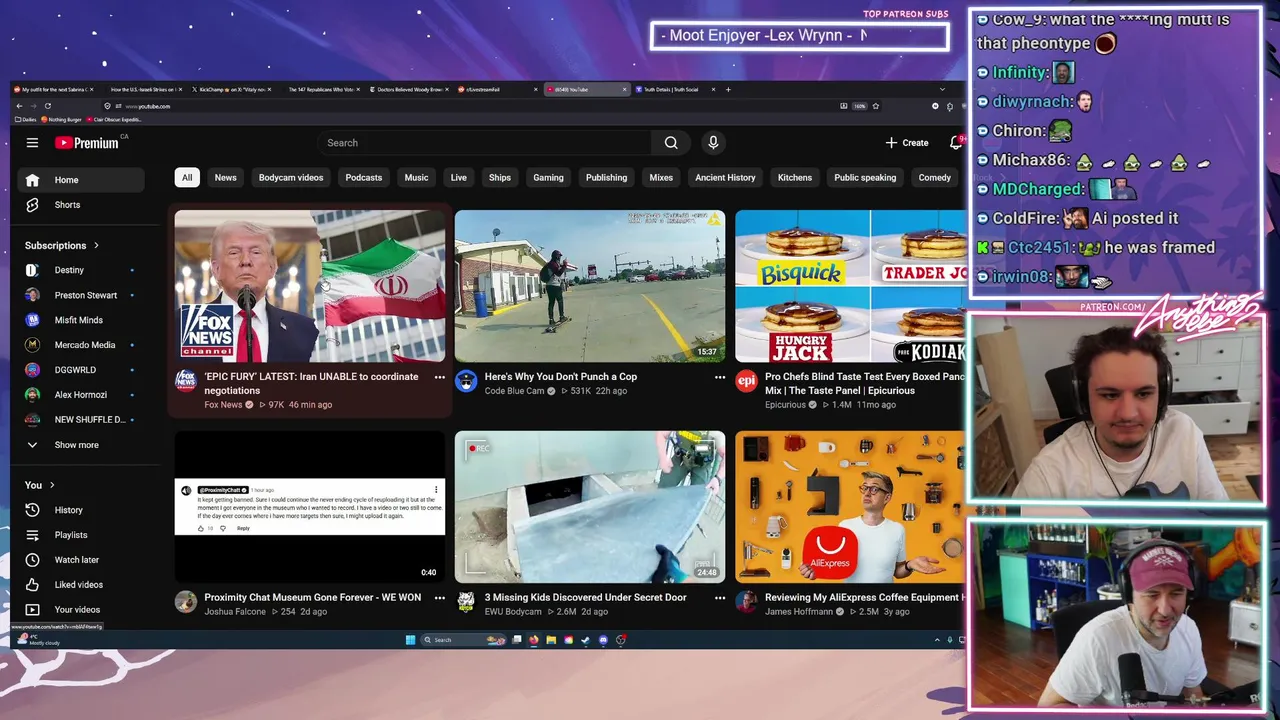This screenshot has height=720, width=1280.
Task: Click the browser reload button
Action: point(47,106)
